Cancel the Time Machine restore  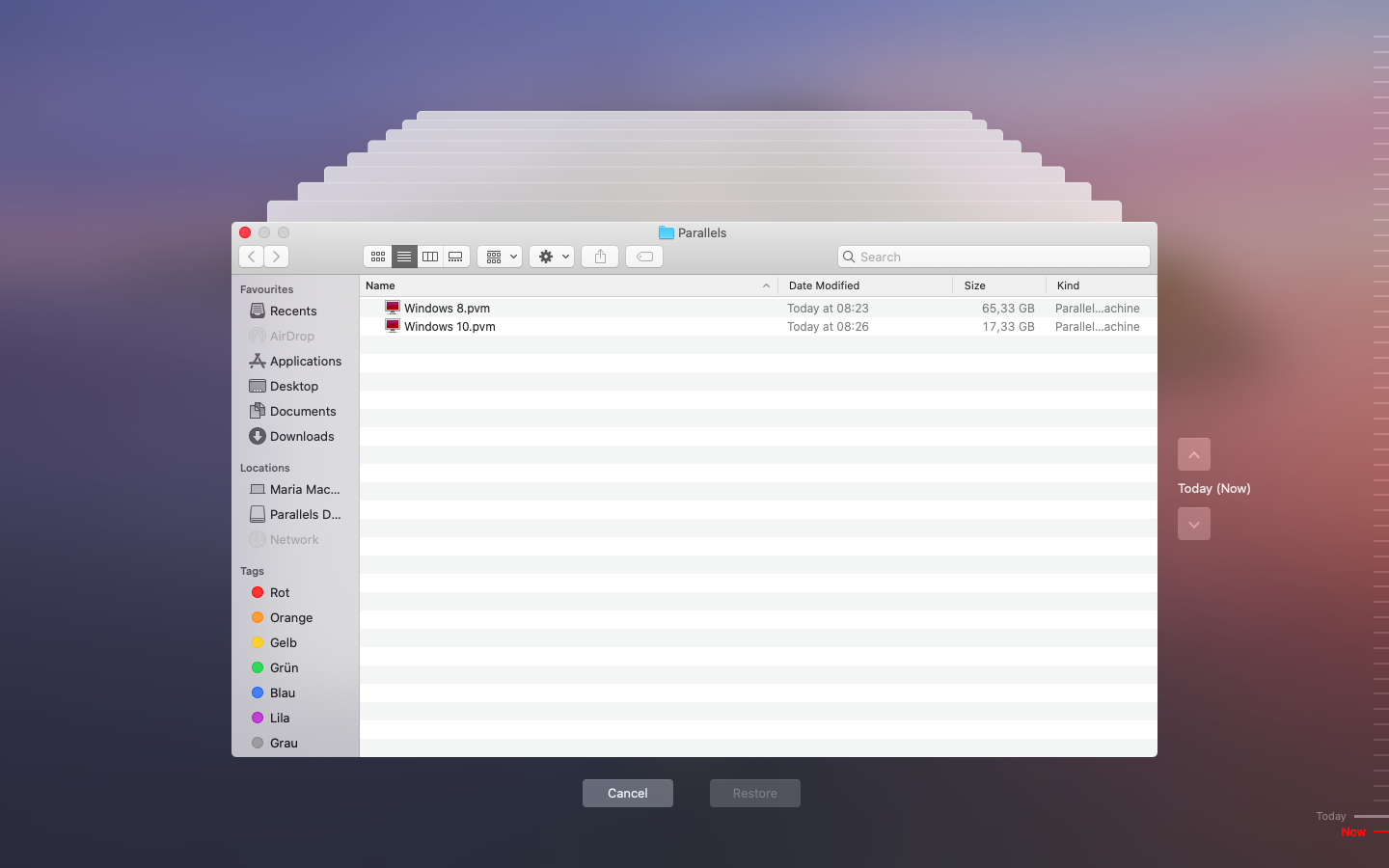click(627, 793)
